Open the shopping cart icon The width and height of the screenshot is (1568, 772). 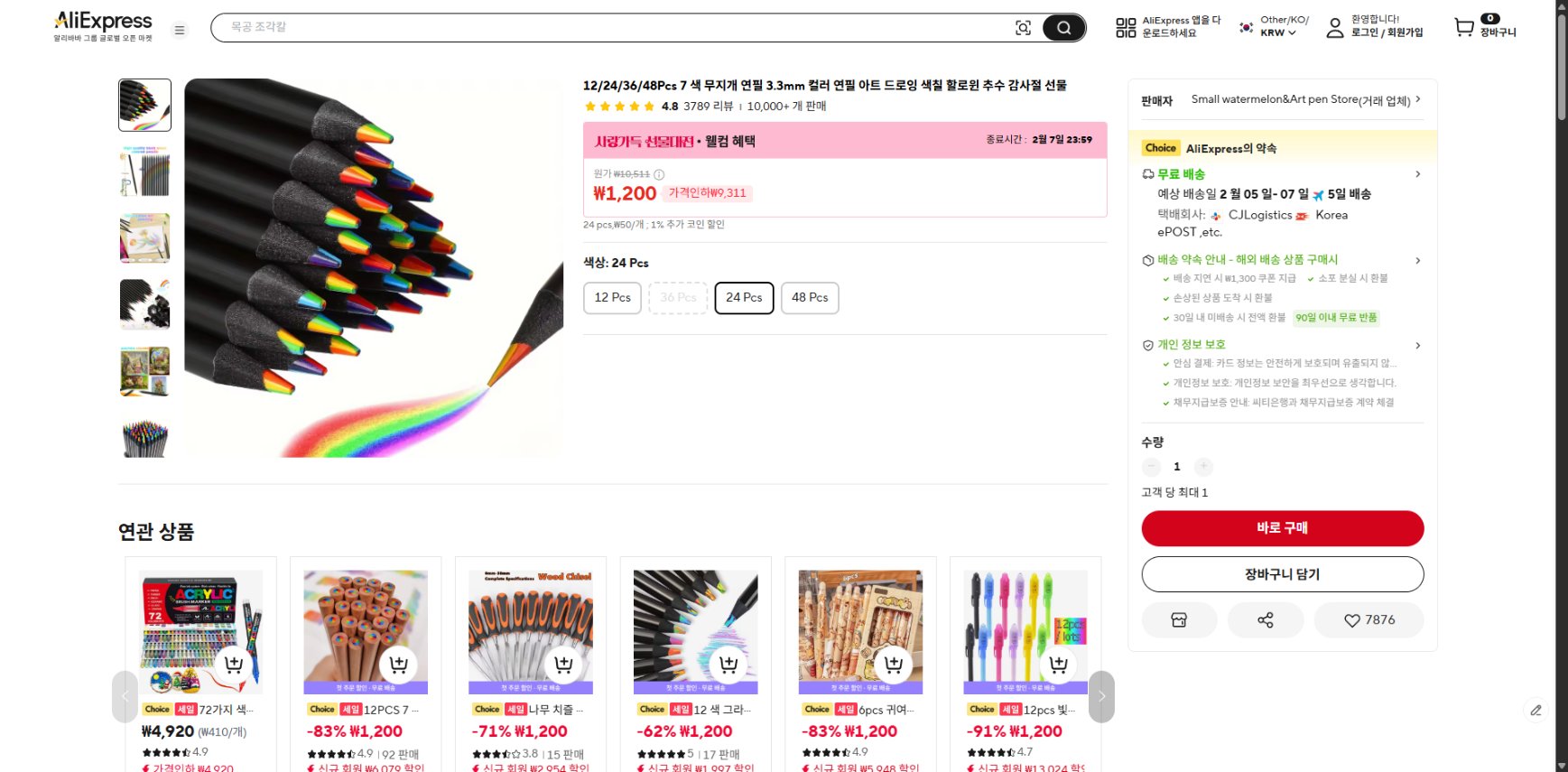tap(1463, 28)
